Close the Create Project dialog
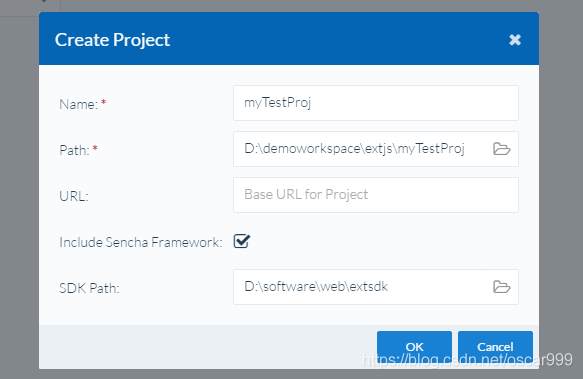 [x=515, y=39]
